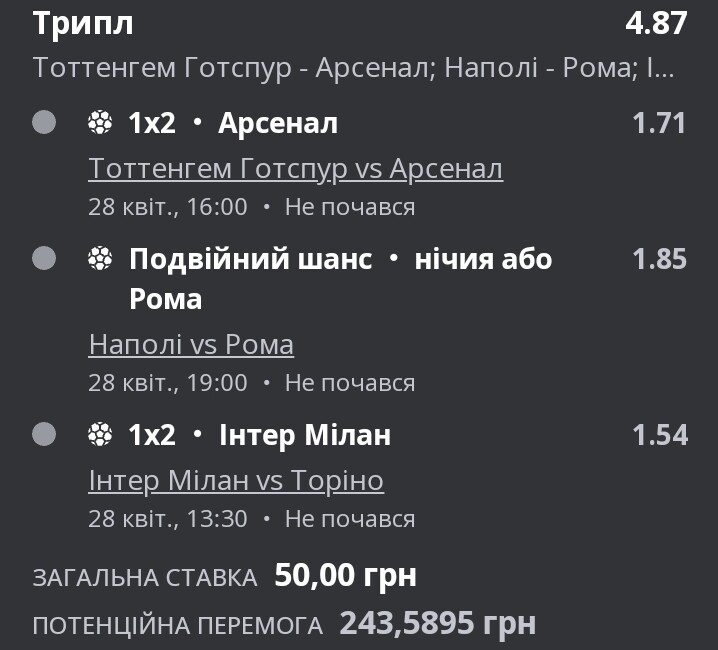Expand the Трипл bet header

83,23
